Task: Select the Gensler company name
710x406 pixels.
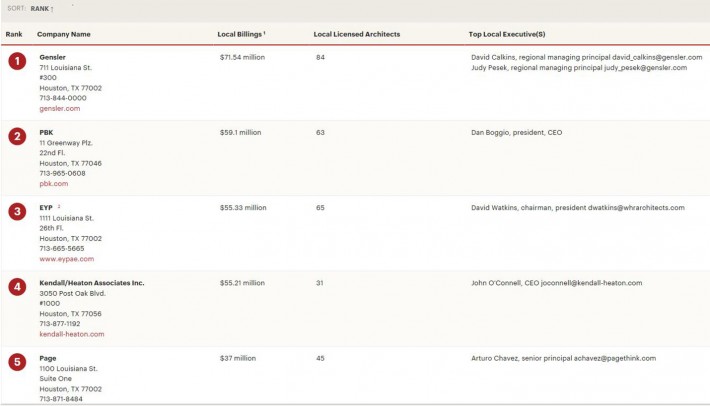Action: [52, 57]
